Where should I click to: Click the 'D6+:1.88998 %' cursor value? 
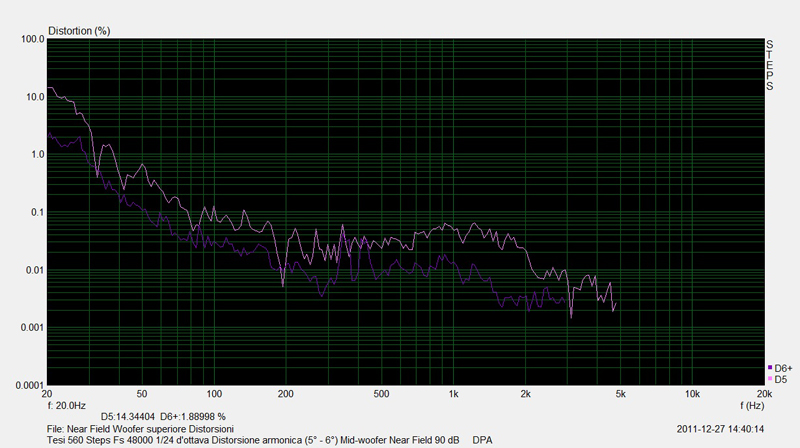[x=193, y=417]
